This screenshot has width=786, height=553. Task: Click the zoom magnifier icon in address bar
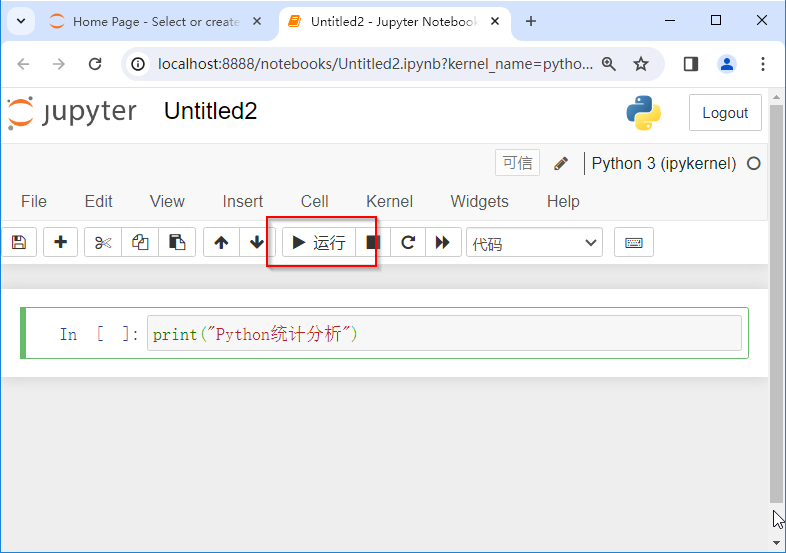point(609,64)
